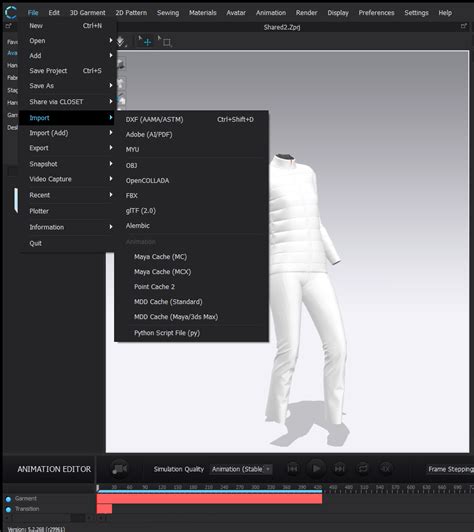The image size is (474, 532).
Task: Expand the Add submenu
Action: (68, 56)
